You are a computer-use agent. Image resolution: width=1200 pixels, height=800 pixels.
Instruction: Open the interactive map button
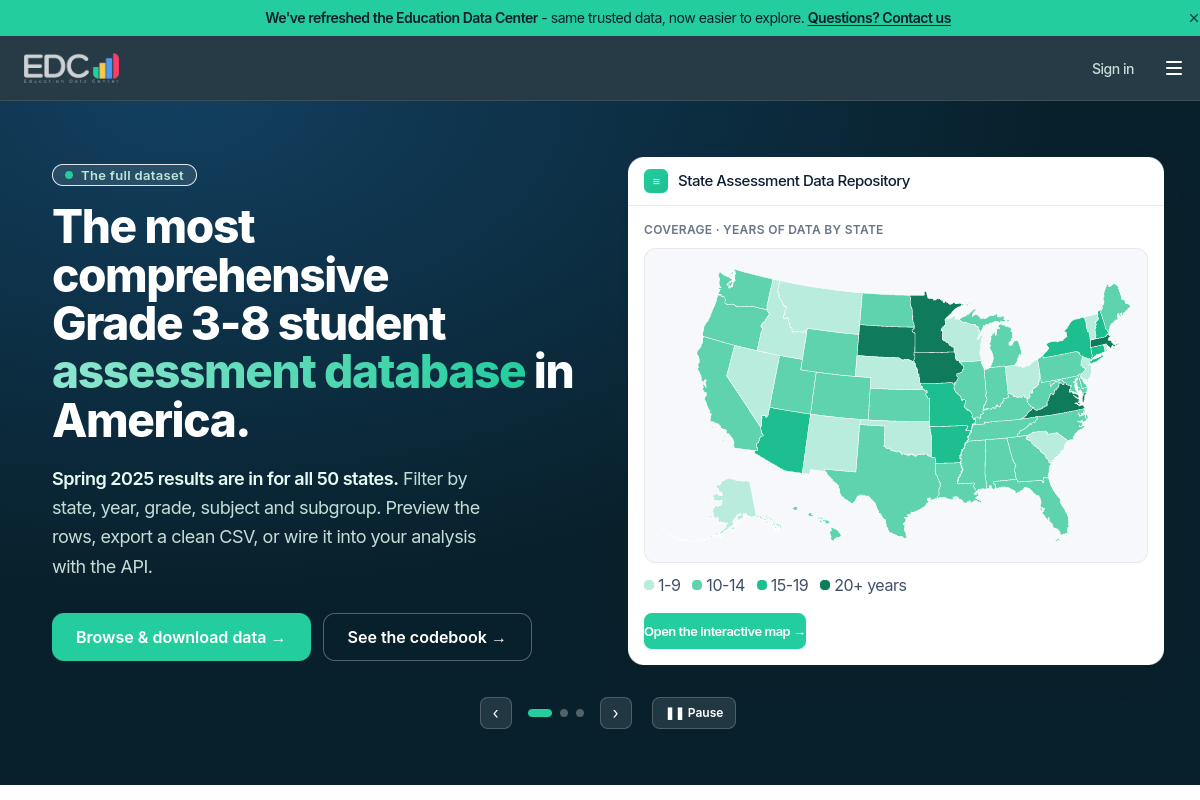click(725, 631)
